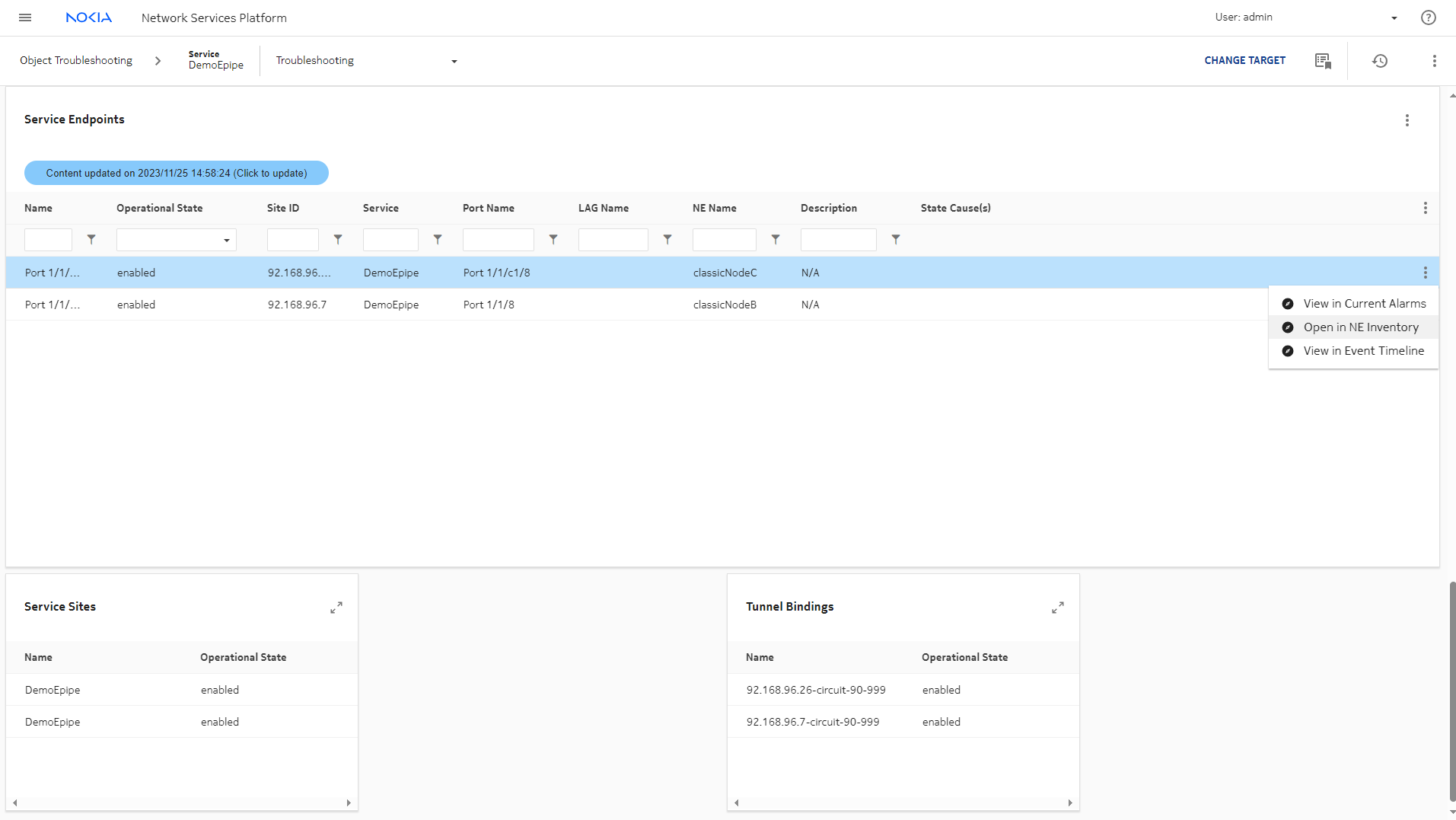Open the Service Endpoints panel kebab menu
This screenshot has height=820, width=1456.
click(x=1407, y=120)
